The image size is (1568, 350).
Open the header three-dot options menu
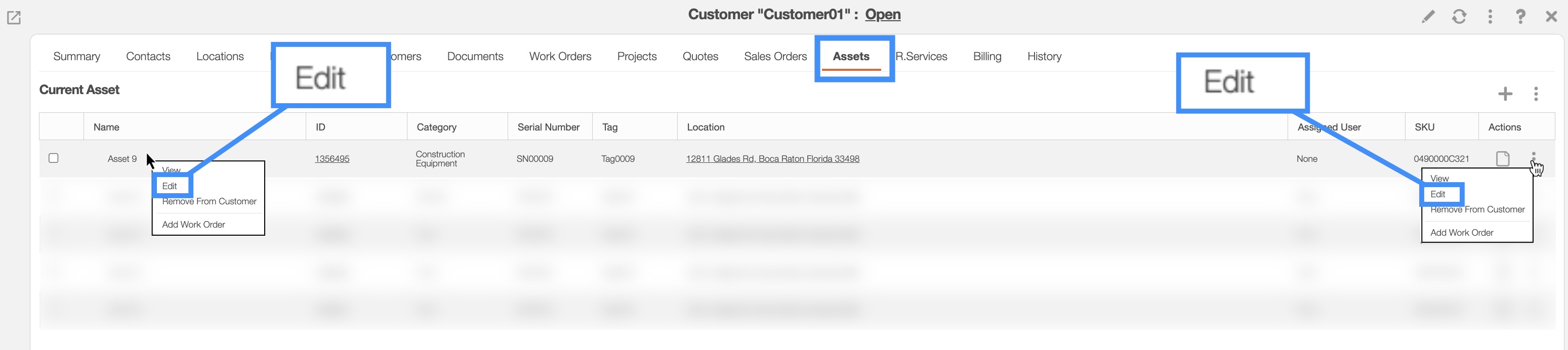click(1490, 16)
